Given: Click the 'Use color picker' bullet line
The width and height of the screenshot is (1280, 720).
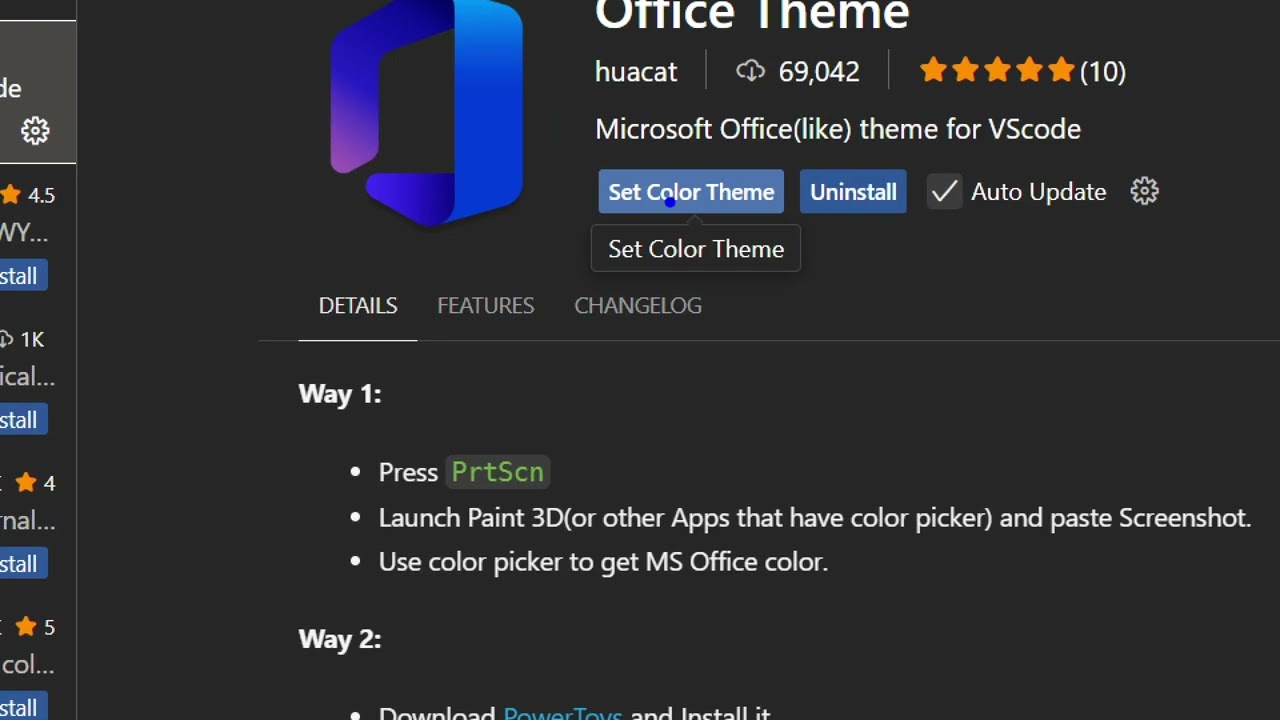Looking at the screenshot, I should pyautogui.click(x=603, y=561).
